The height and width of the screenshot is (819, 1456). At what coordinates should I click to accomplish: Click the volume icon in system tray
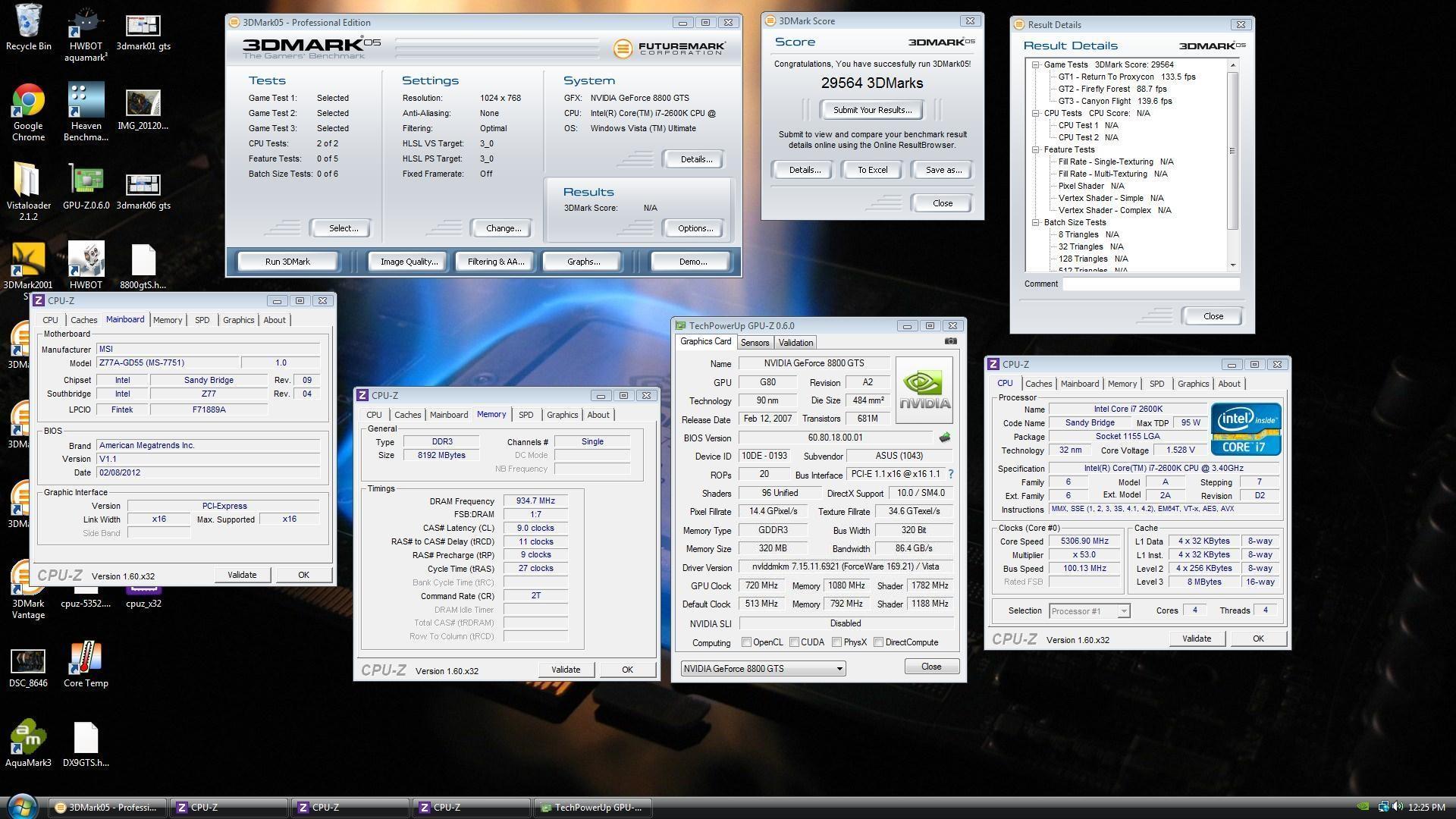[x=1396, y=808]
